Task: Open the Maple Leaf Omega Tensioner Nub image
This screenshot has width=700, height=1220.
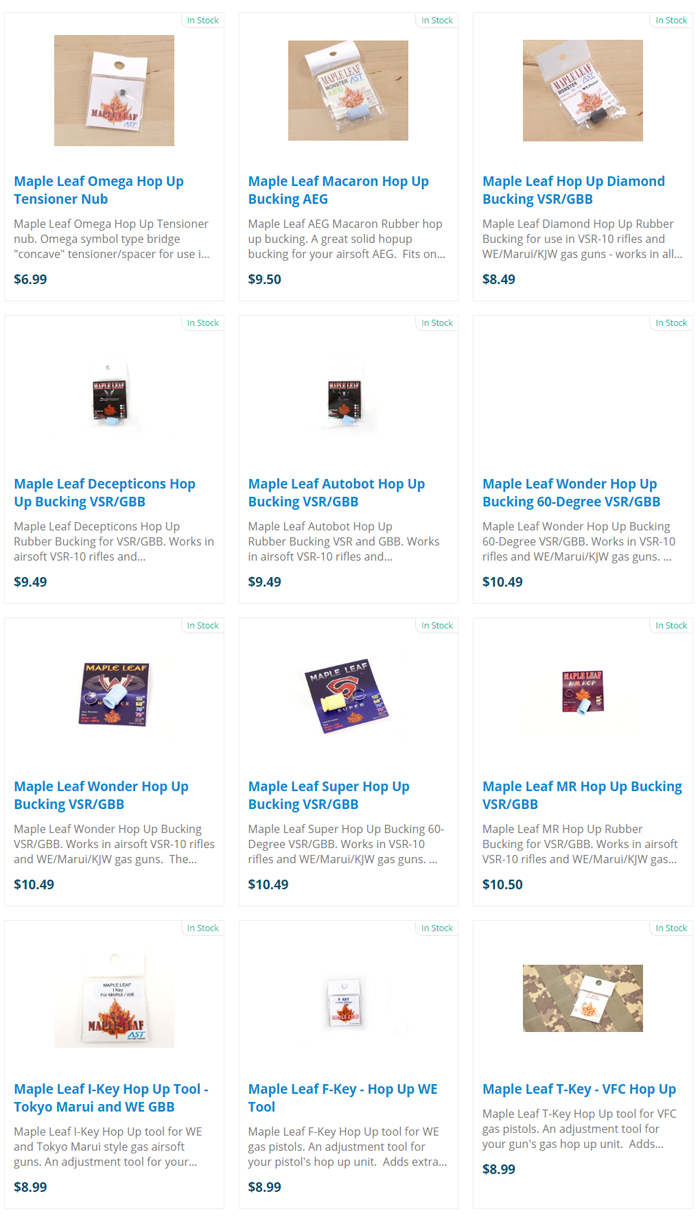Action: tap(114, 91)
